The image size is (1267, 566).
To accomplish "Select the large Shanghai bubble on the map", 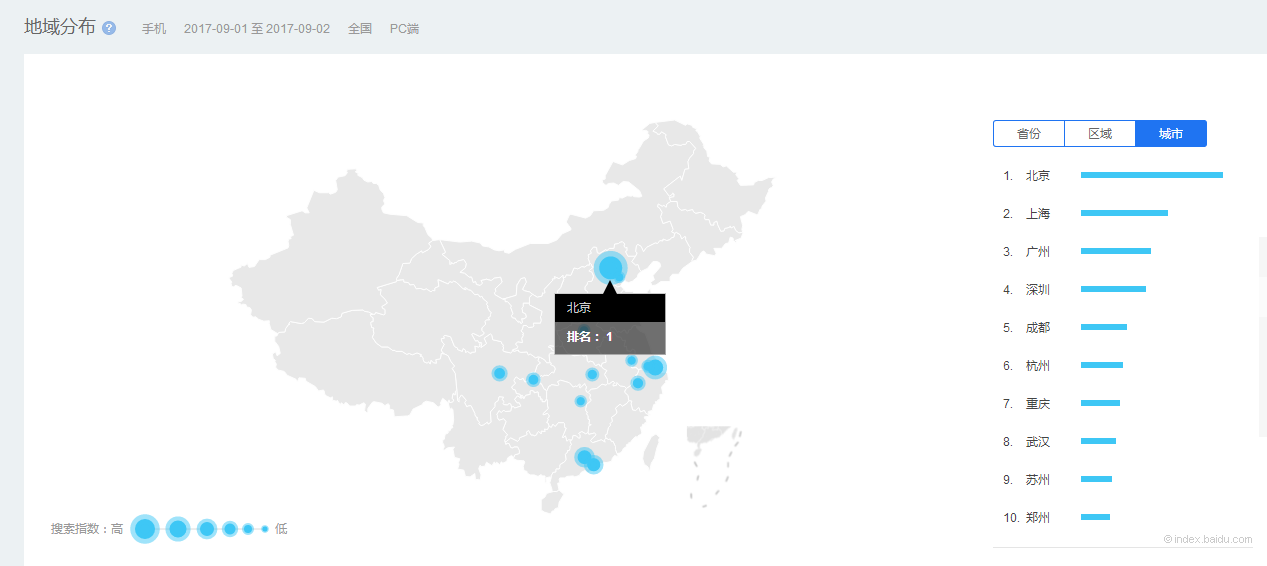I will (655, 367).
